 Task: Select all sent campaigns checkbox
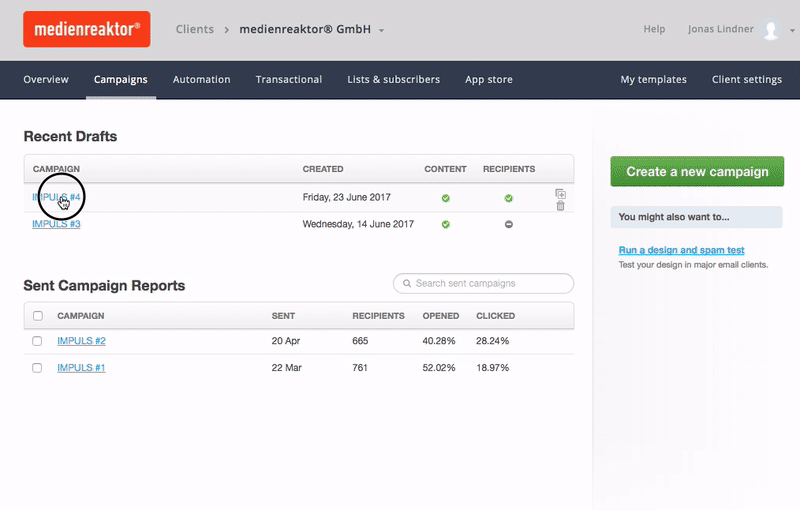coord(38,316)
